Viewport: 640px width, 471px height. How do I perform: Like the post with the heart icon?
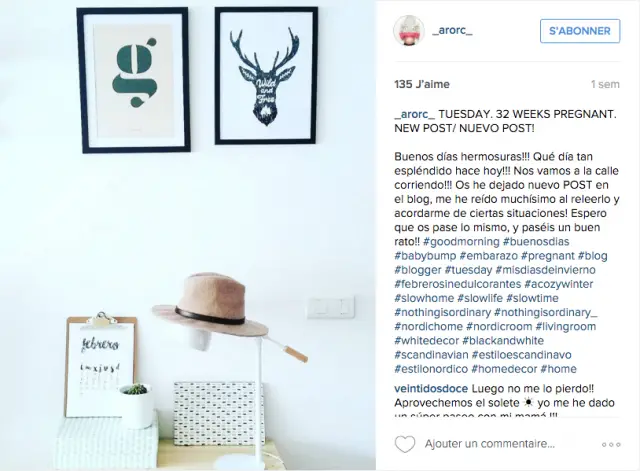click(x=405, y=444)
